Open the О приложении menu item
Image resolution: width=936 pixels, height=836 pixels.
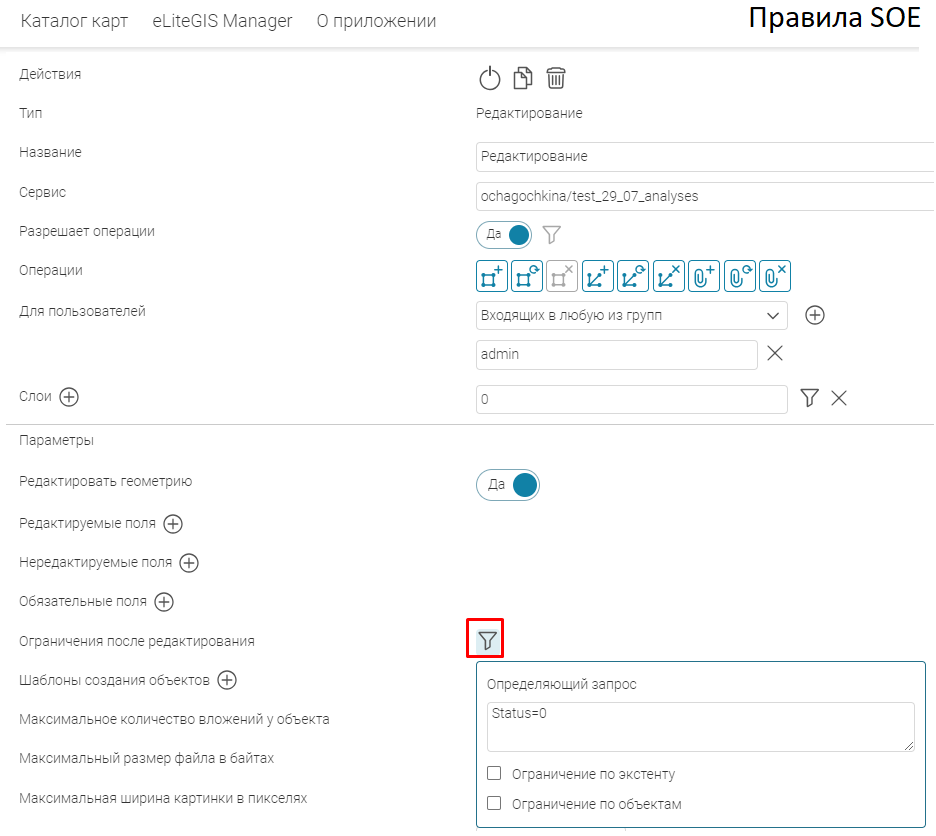(376, 21)
